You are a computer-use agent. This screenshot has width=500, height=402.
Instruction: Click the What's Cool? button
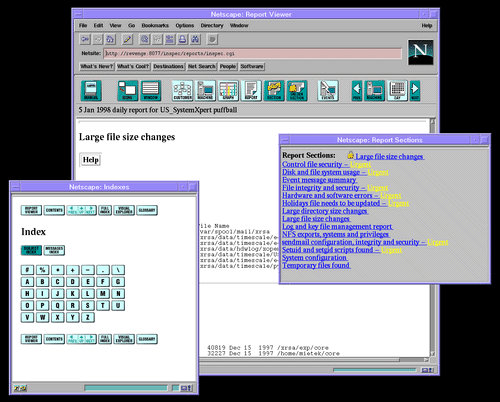pyautogui.click(x=133, y=66)
